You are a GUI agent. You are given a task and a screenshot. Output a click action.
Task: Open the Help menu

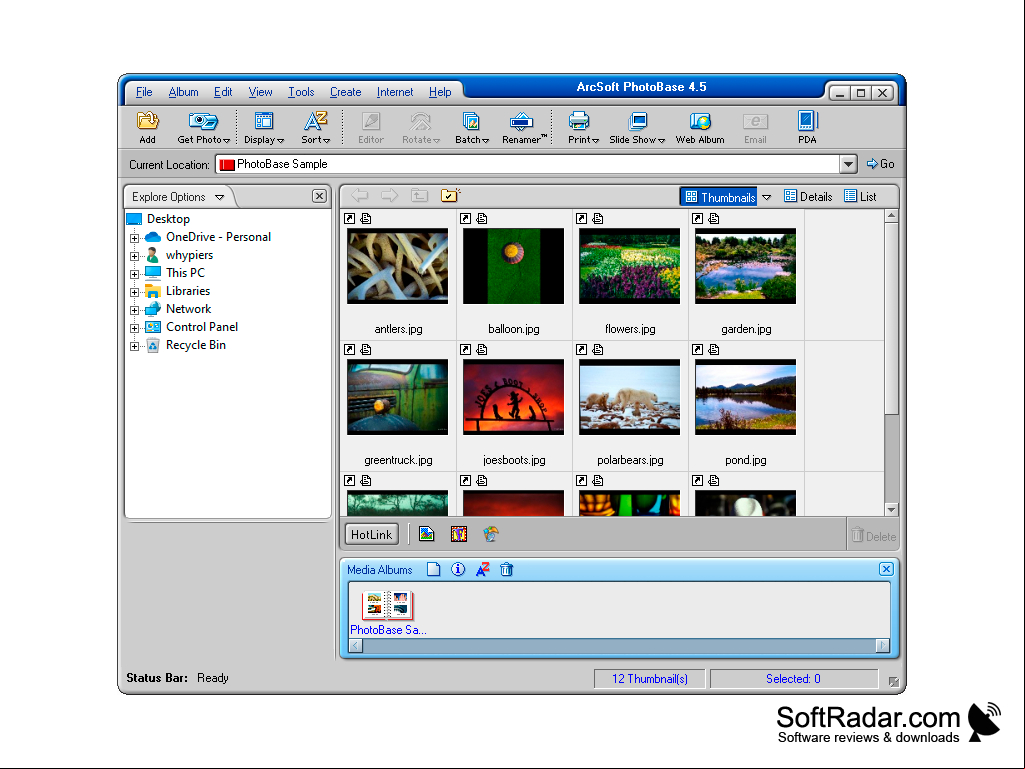(440, 92)
